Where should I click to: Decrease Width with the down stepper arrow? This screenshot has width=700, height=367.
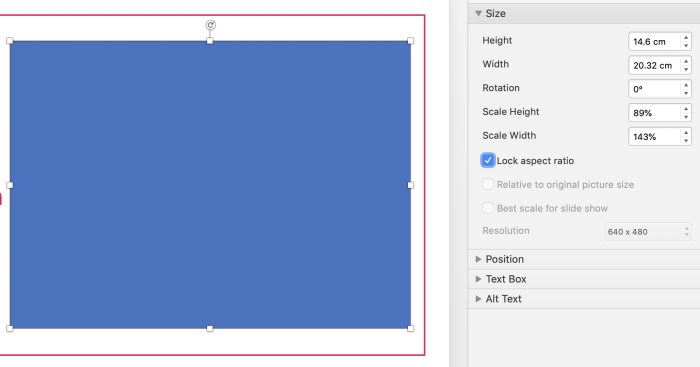(x=686, y=70)
